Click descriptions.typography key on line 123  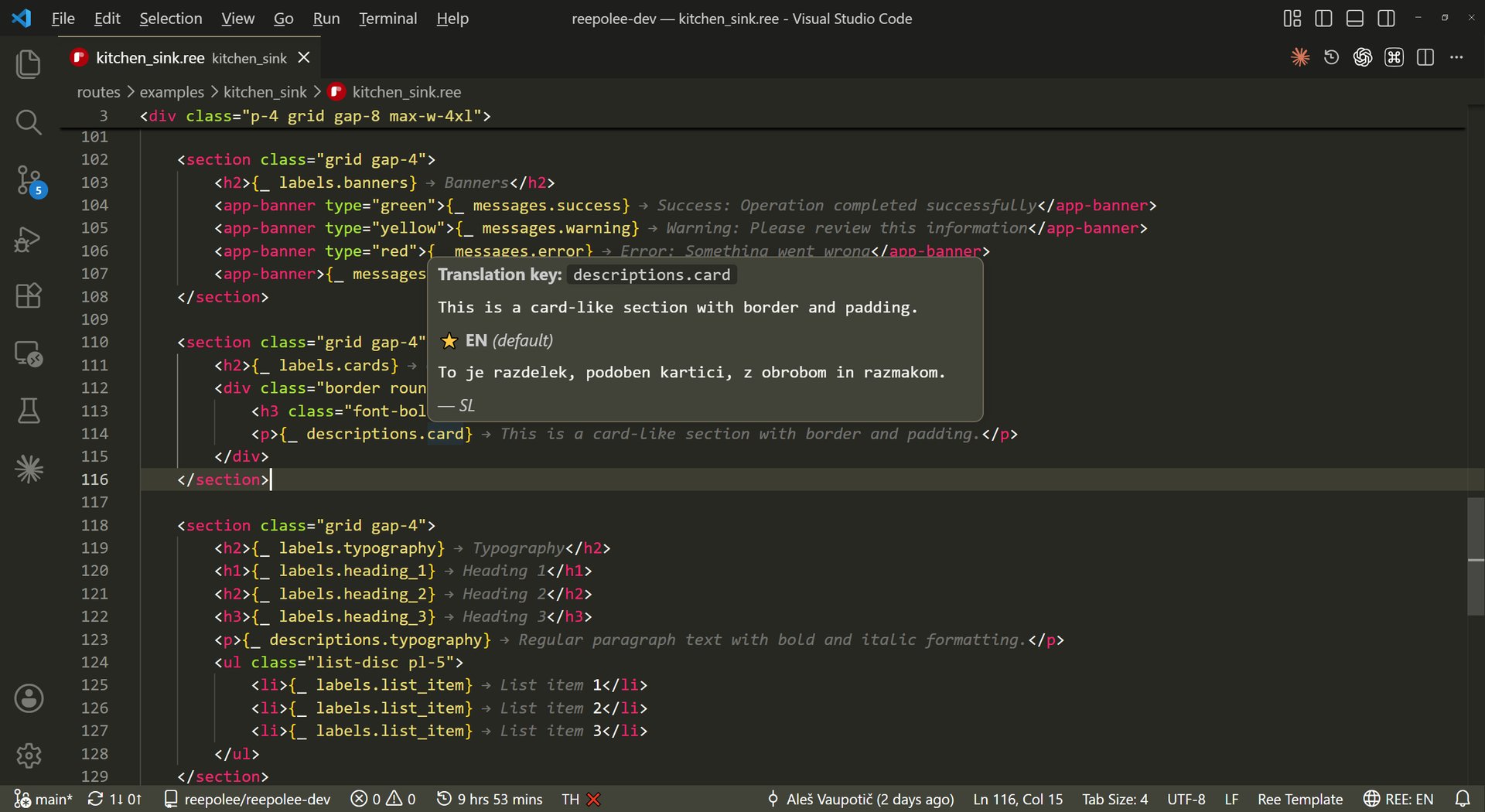pos(375,640)
